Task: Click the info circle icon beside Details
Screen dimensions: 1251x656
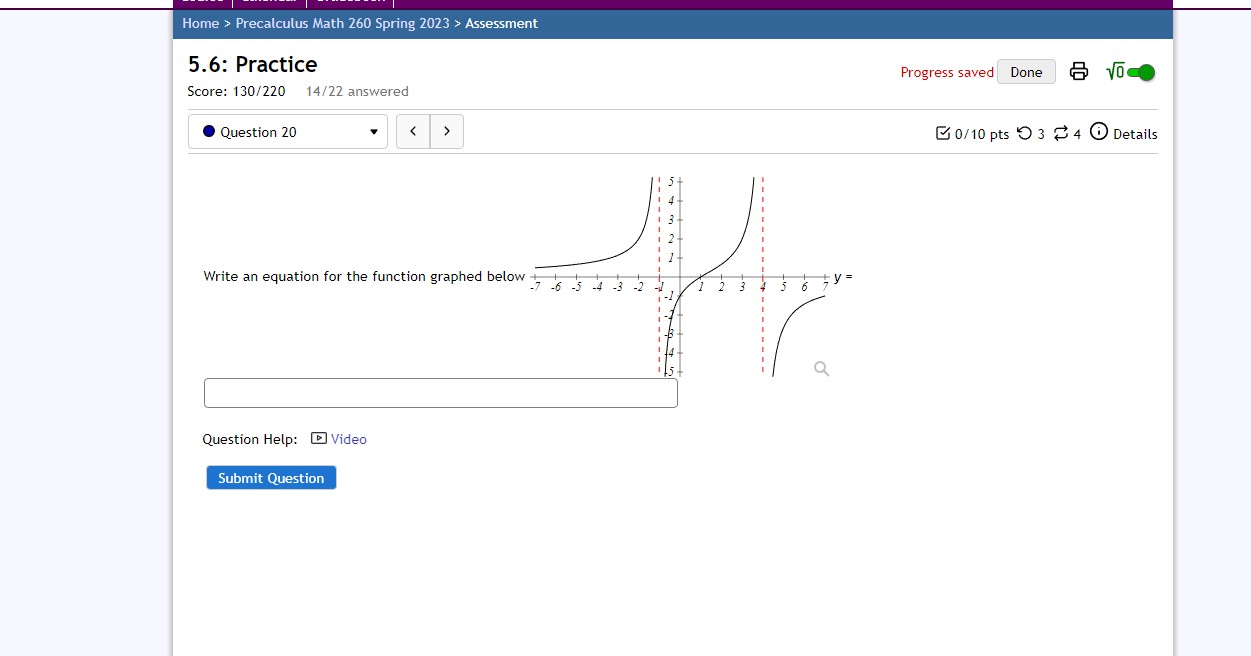Action: point(1099,131)
